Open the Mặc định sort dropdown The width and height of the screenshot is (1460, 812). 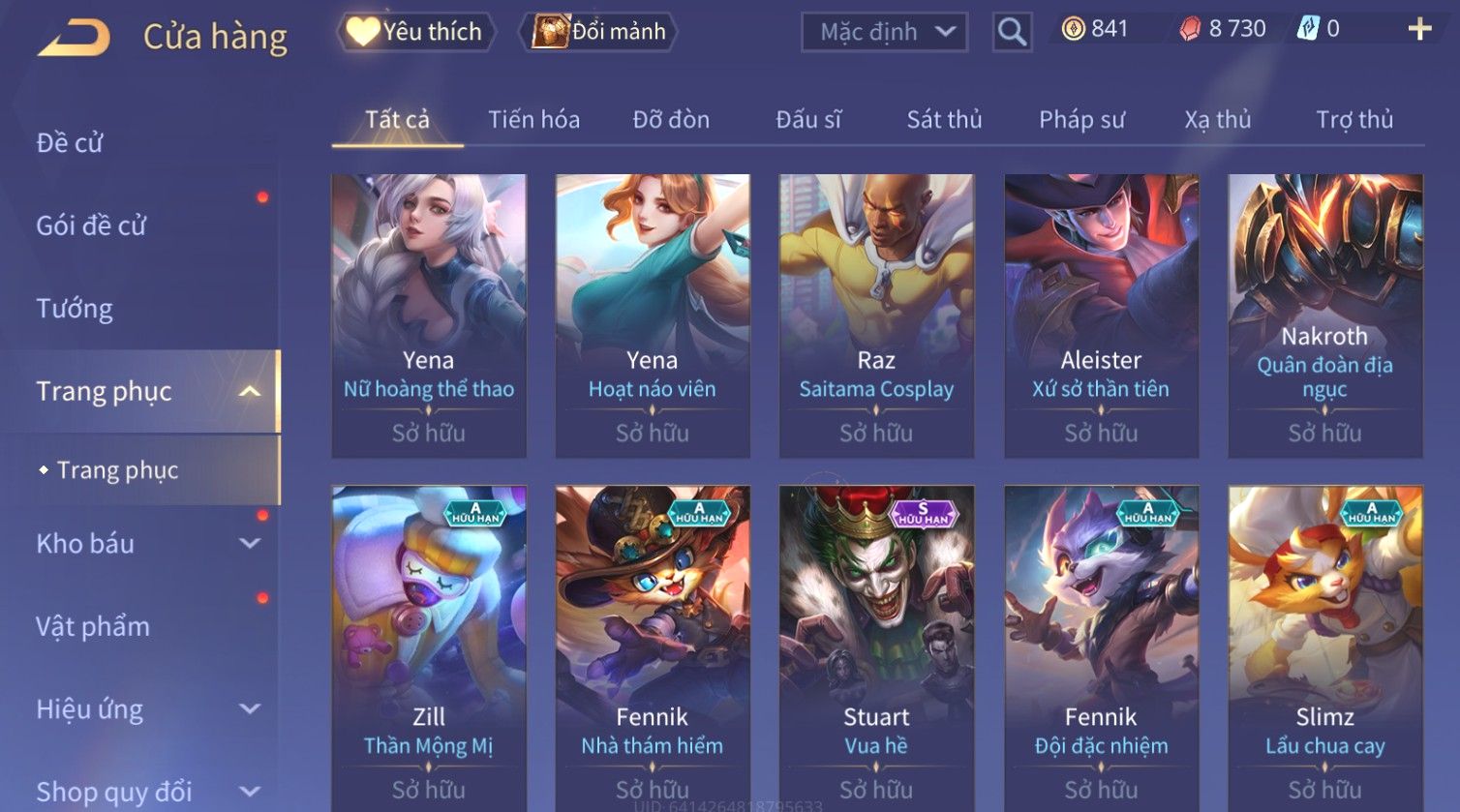click(884, 32)
